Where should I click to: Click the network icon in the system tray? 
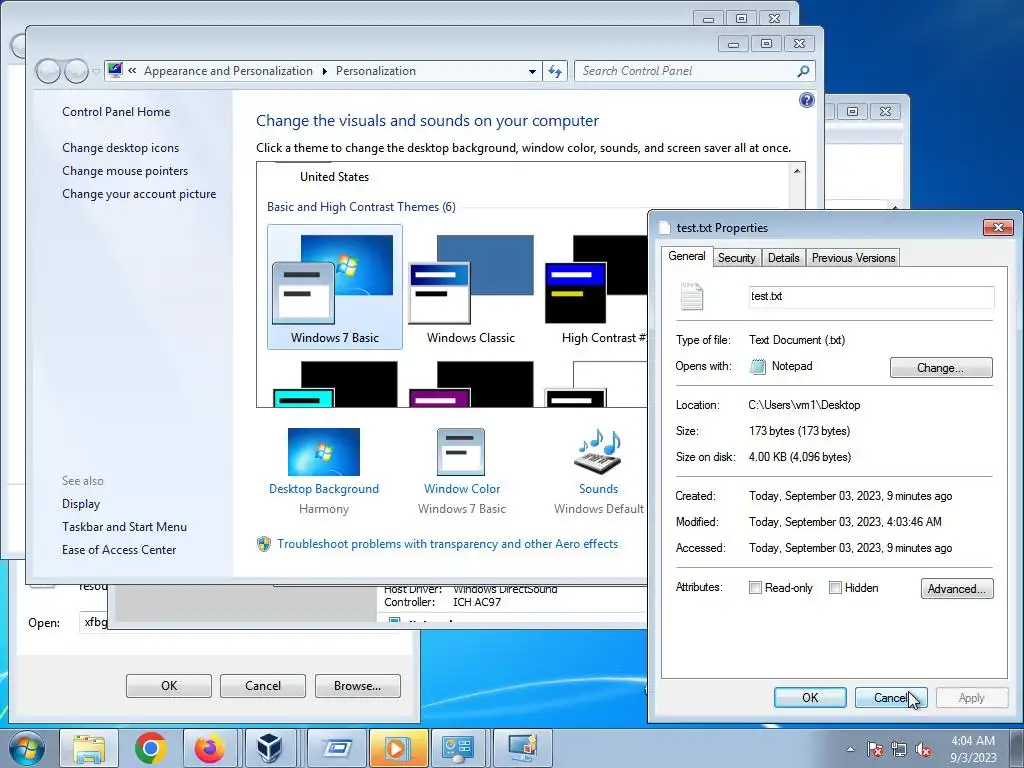pyautogui.click(x=899, y=749)
